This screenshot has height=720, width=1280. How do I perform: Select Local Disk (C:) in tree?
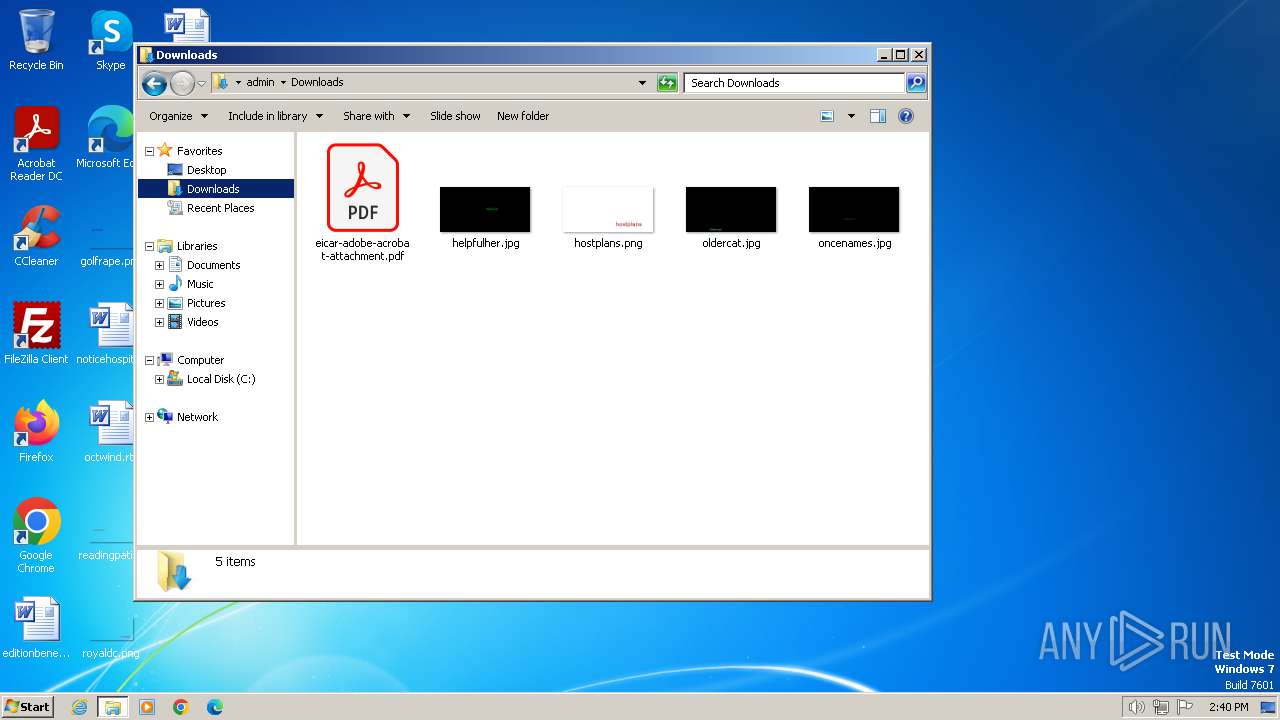coord(221,379)
